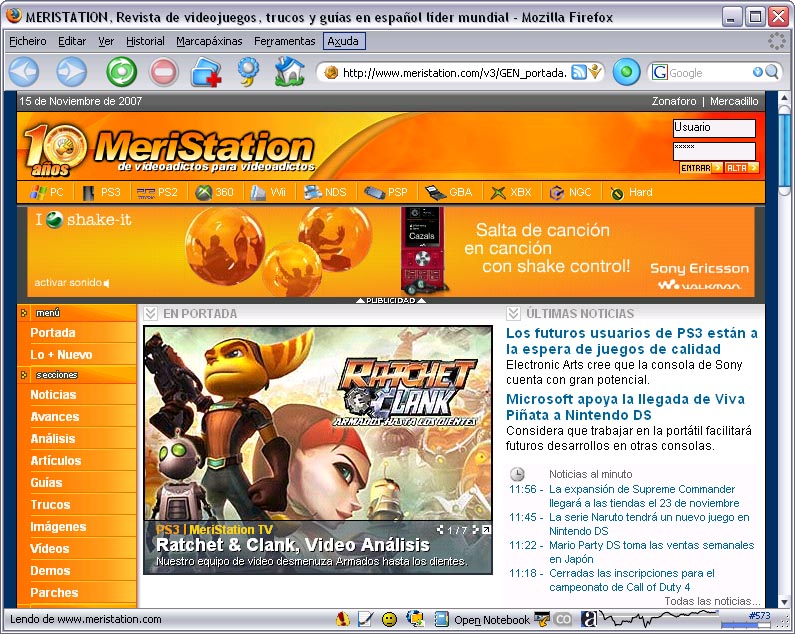Open the Editar menu

72,41
